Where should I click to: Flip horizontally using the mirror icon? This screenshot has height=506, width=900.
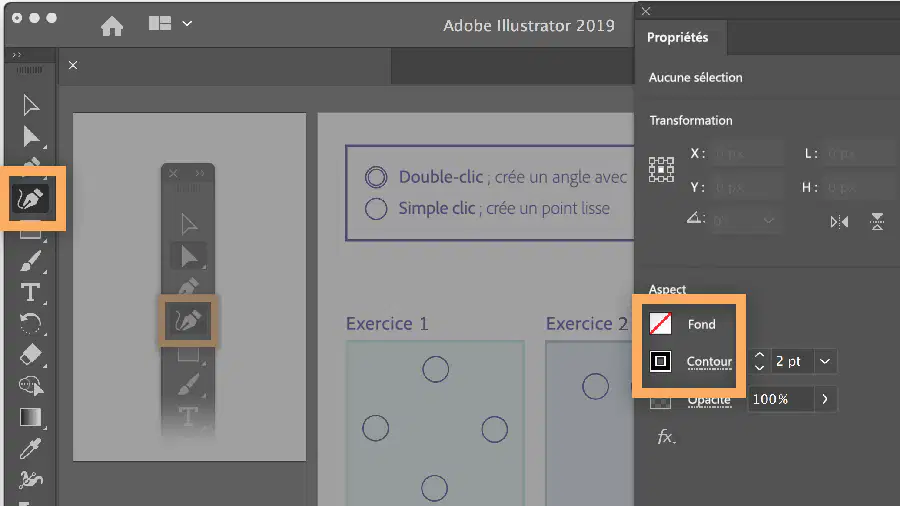pos(839,221)
